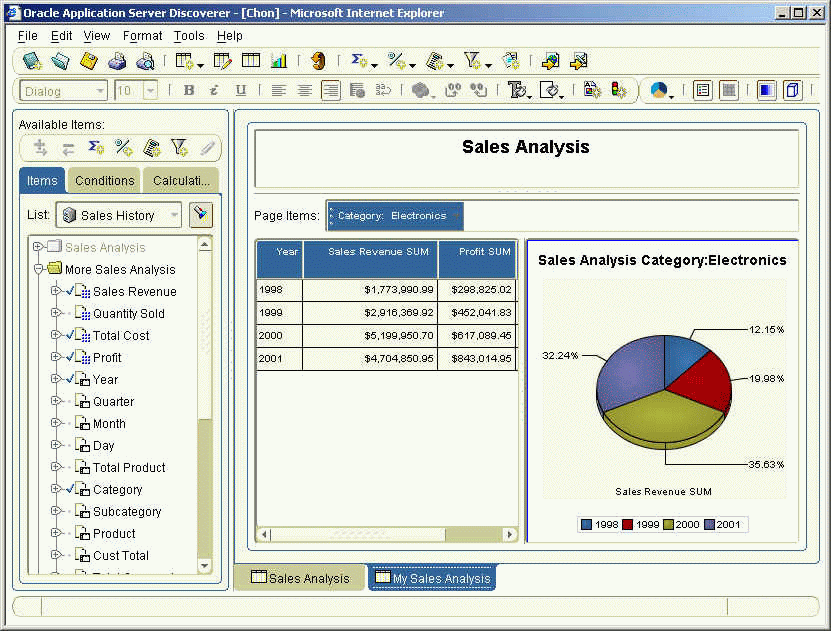Image resolution: width=831 pixels, height=631 pixels.
Task: Toggle bold formatting
Action: click(189, 91)
